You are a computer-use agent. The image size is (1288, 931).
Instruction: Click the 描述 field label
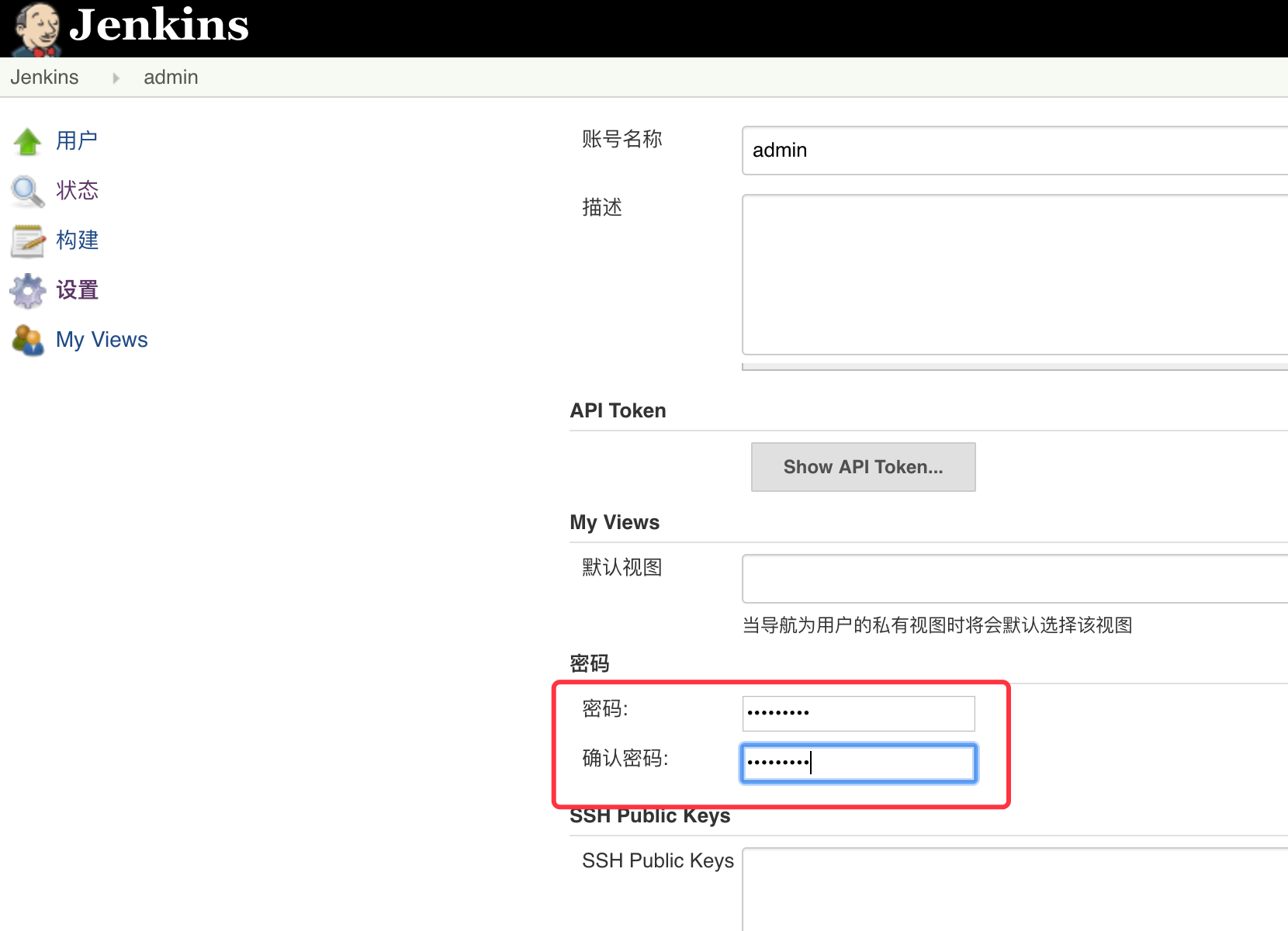(602, 207)
